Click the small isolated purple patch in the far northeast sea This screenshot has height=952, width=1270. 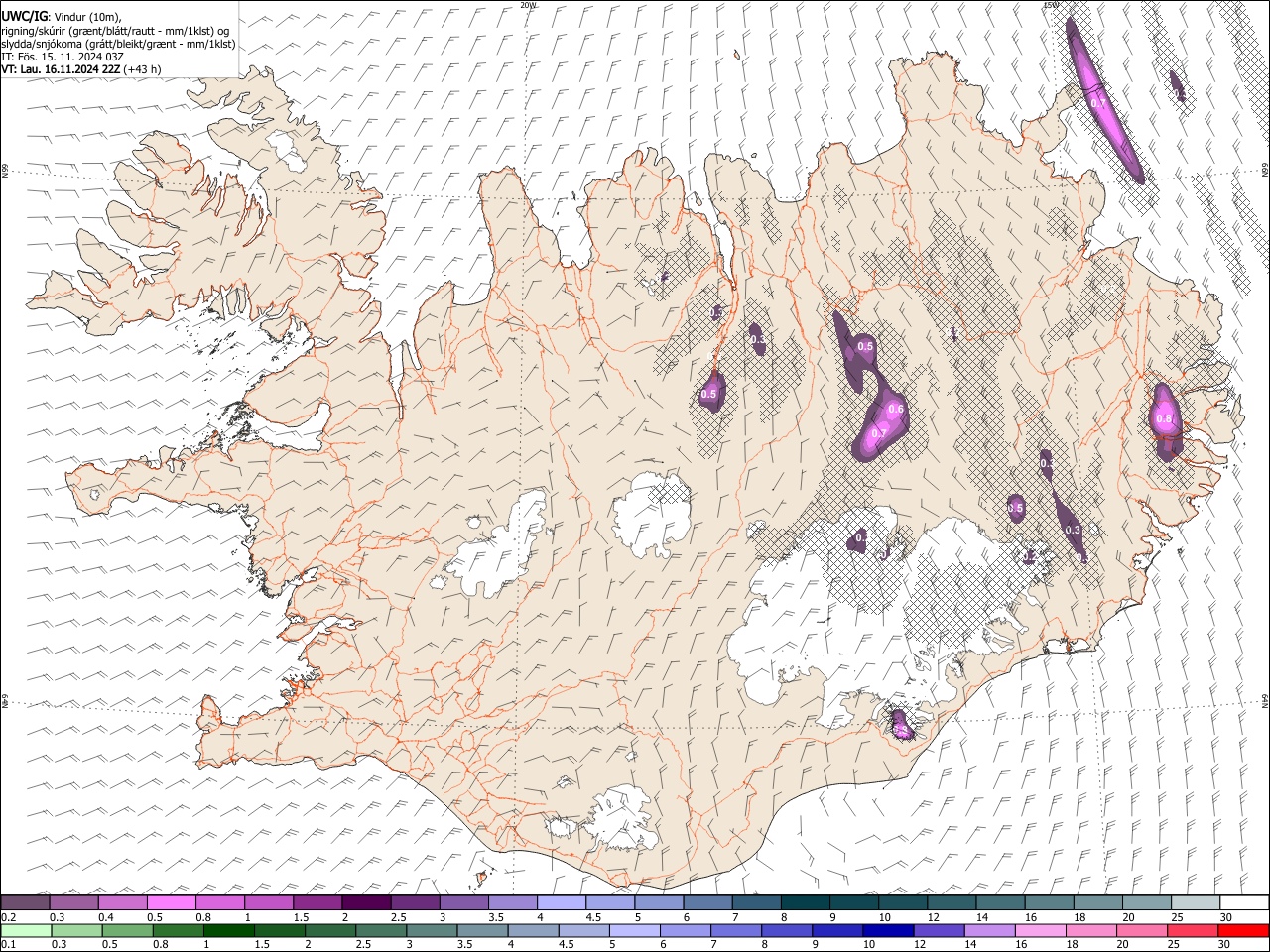pyautogui.click(x=1177, y=85)
